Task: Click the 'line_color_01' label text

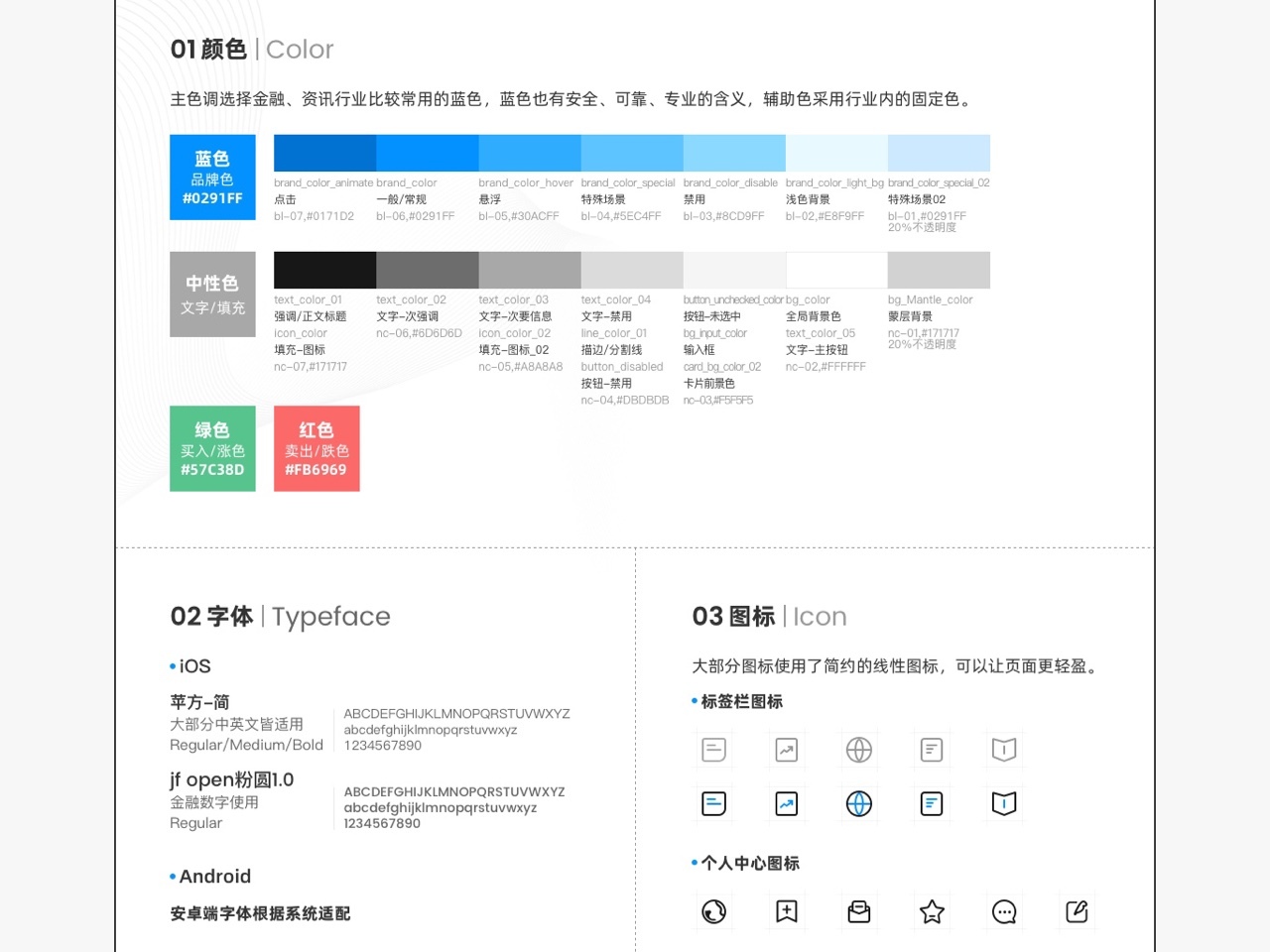Action: [x=614, y=333]
